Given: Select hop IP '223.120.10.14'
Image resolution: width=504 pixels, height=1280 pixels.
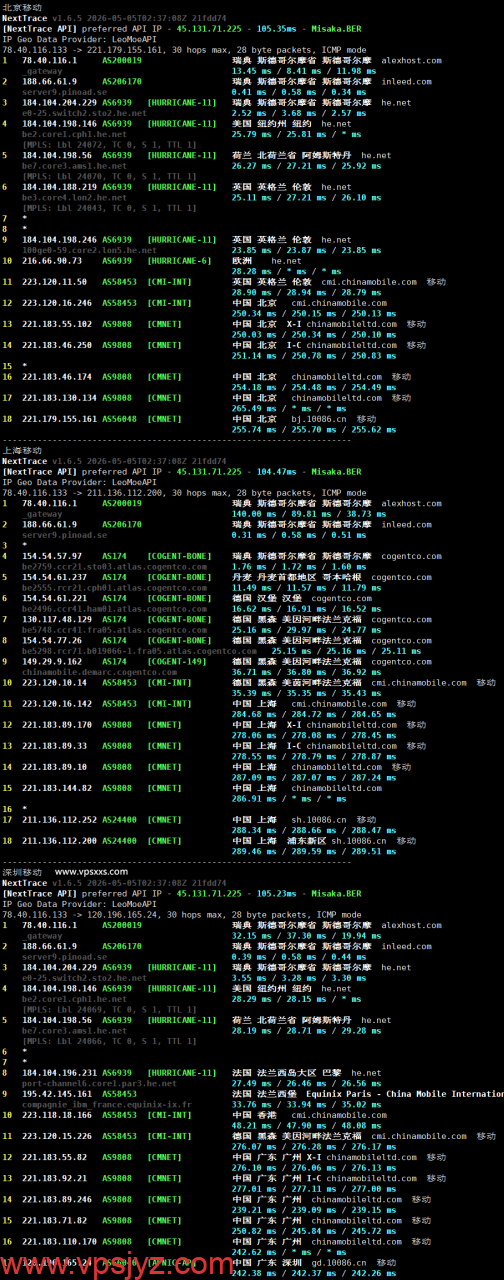Looking at the screenshot, I should (x=54, y=682).
